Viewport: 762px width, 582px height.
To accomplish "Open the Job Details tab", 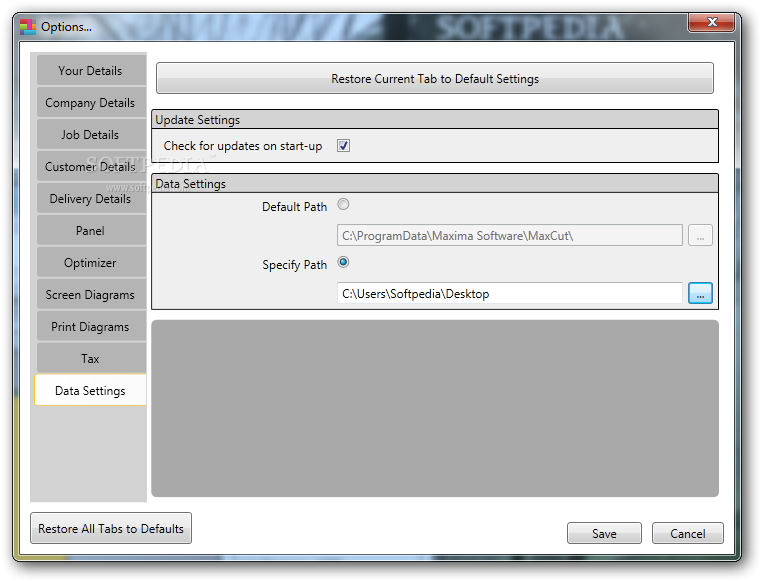I will 91,135.
